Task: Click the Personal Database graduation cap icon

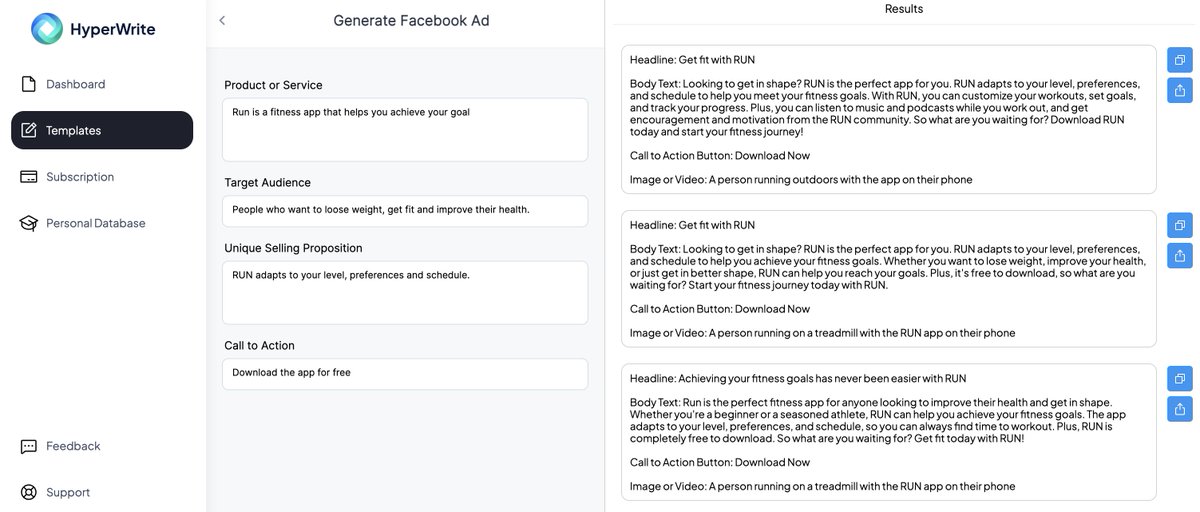Action: tap(28, 223)
